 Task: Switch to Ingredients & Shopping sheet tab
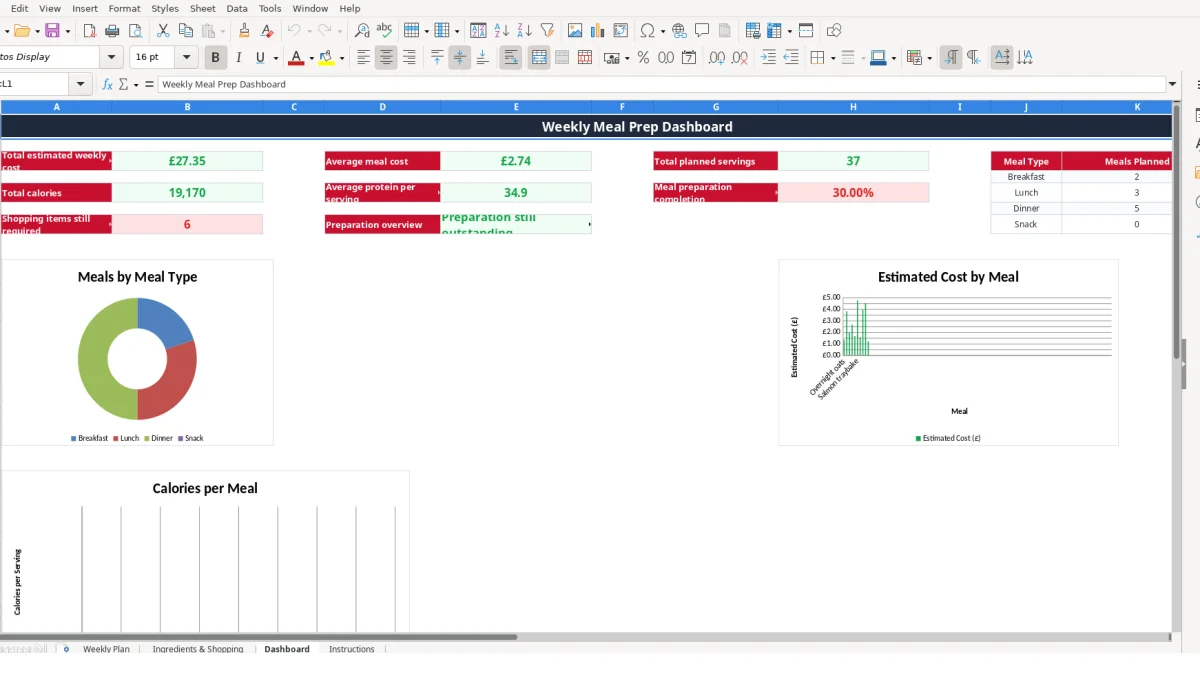coord(198,649)
